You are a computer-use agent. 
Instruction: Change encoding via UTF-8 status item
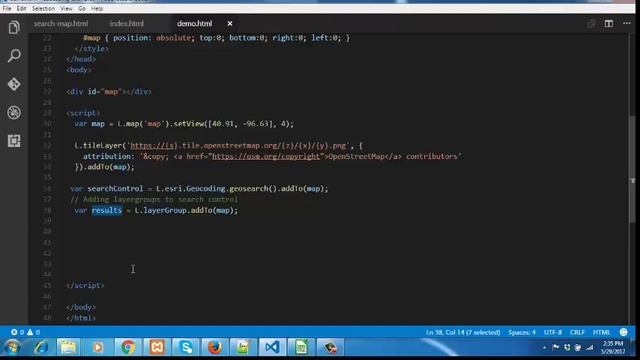(x=553, y=332)
